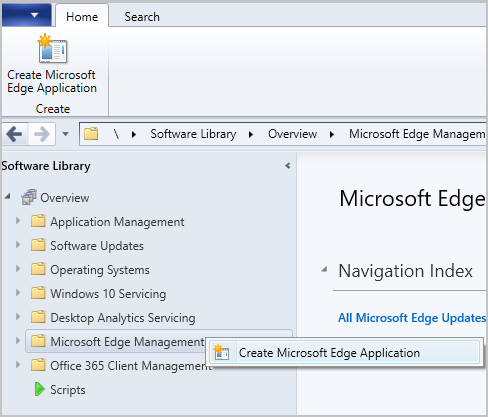Select Software Library in breadcrumb path
This screenshot has width=488, height=417.
[193, 134]
